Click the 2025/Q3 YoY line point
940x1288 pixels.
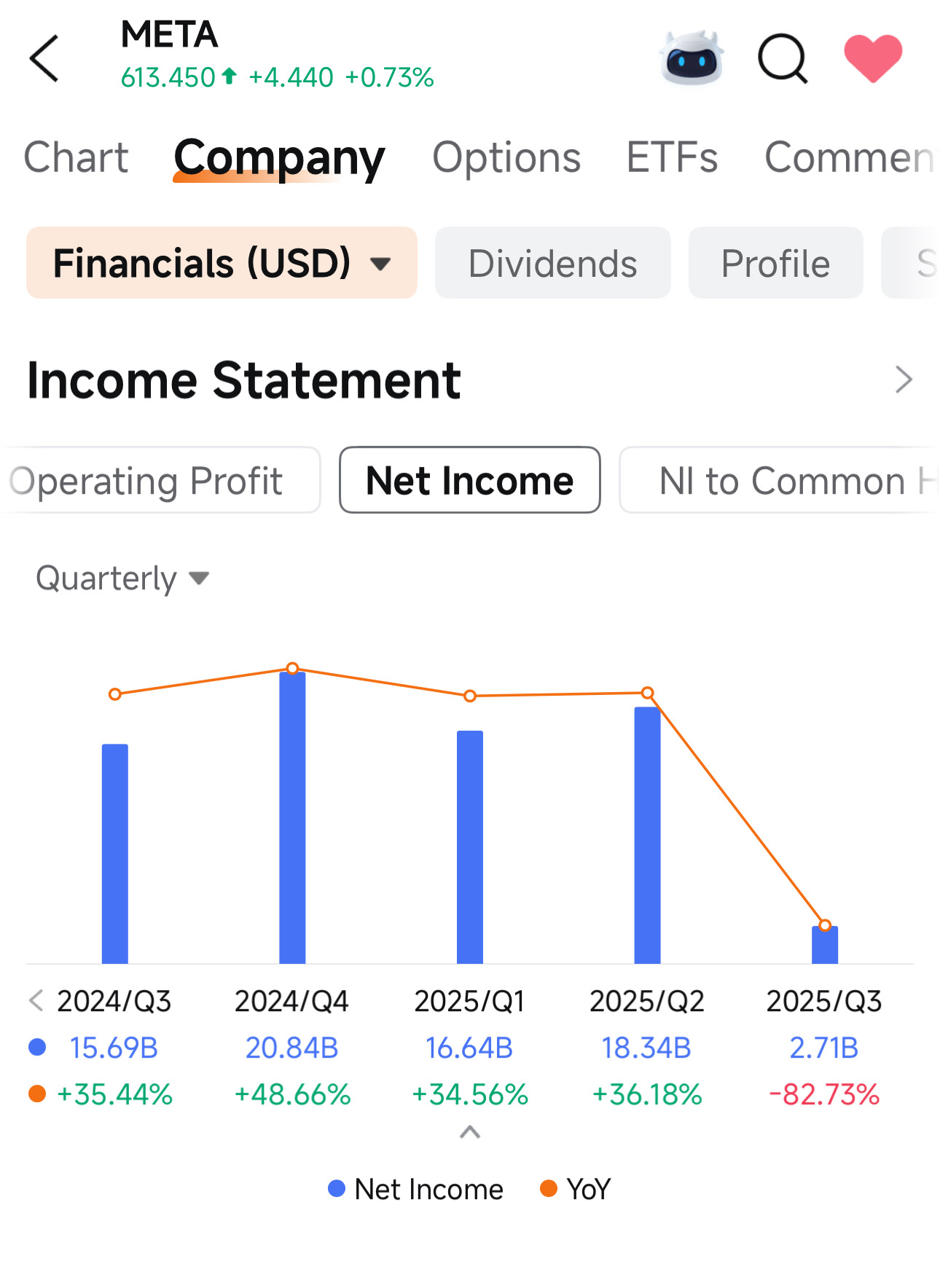point(825,925)
